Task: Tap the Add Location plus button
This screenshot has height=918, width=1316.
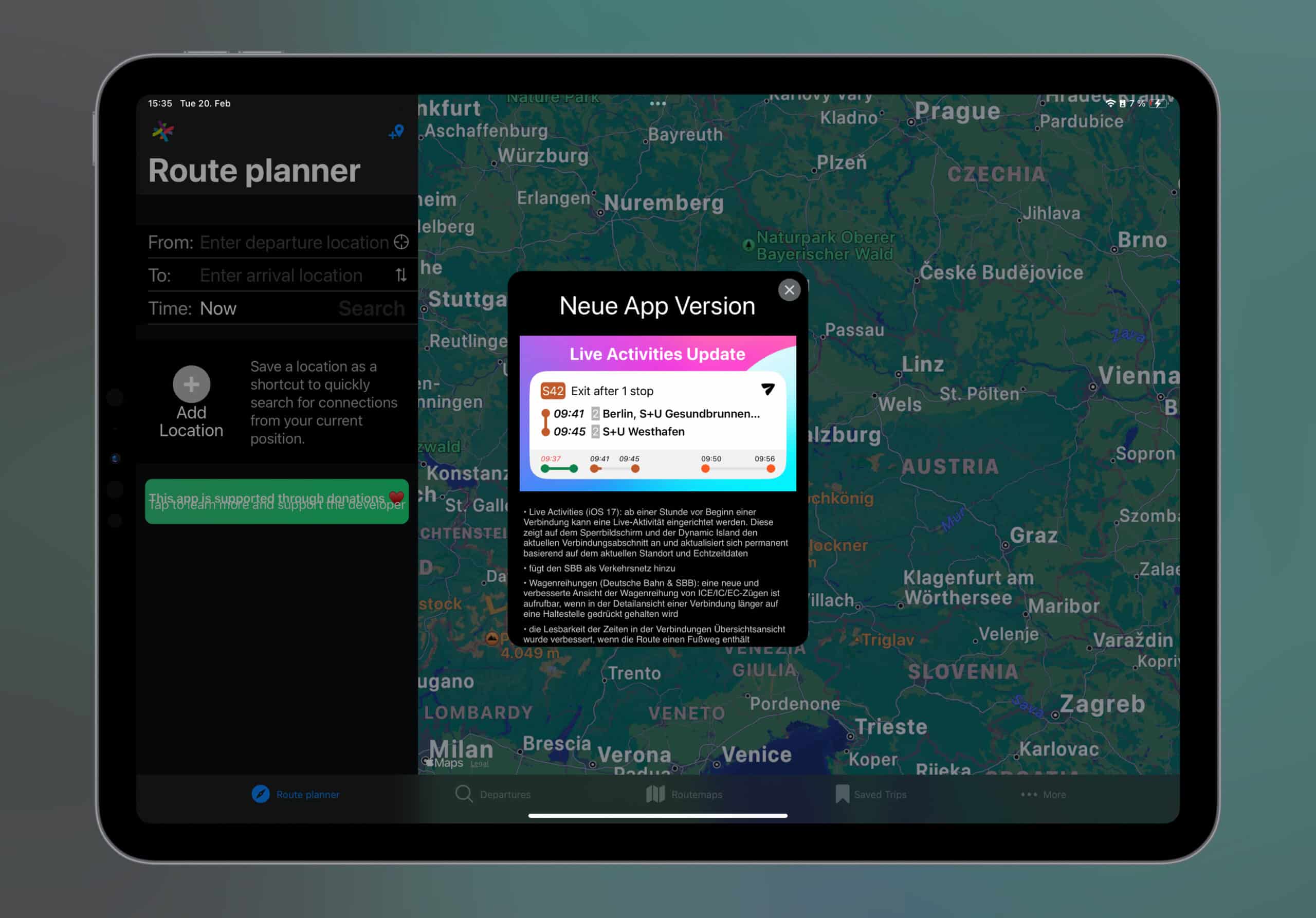Action: click(191, 384)
